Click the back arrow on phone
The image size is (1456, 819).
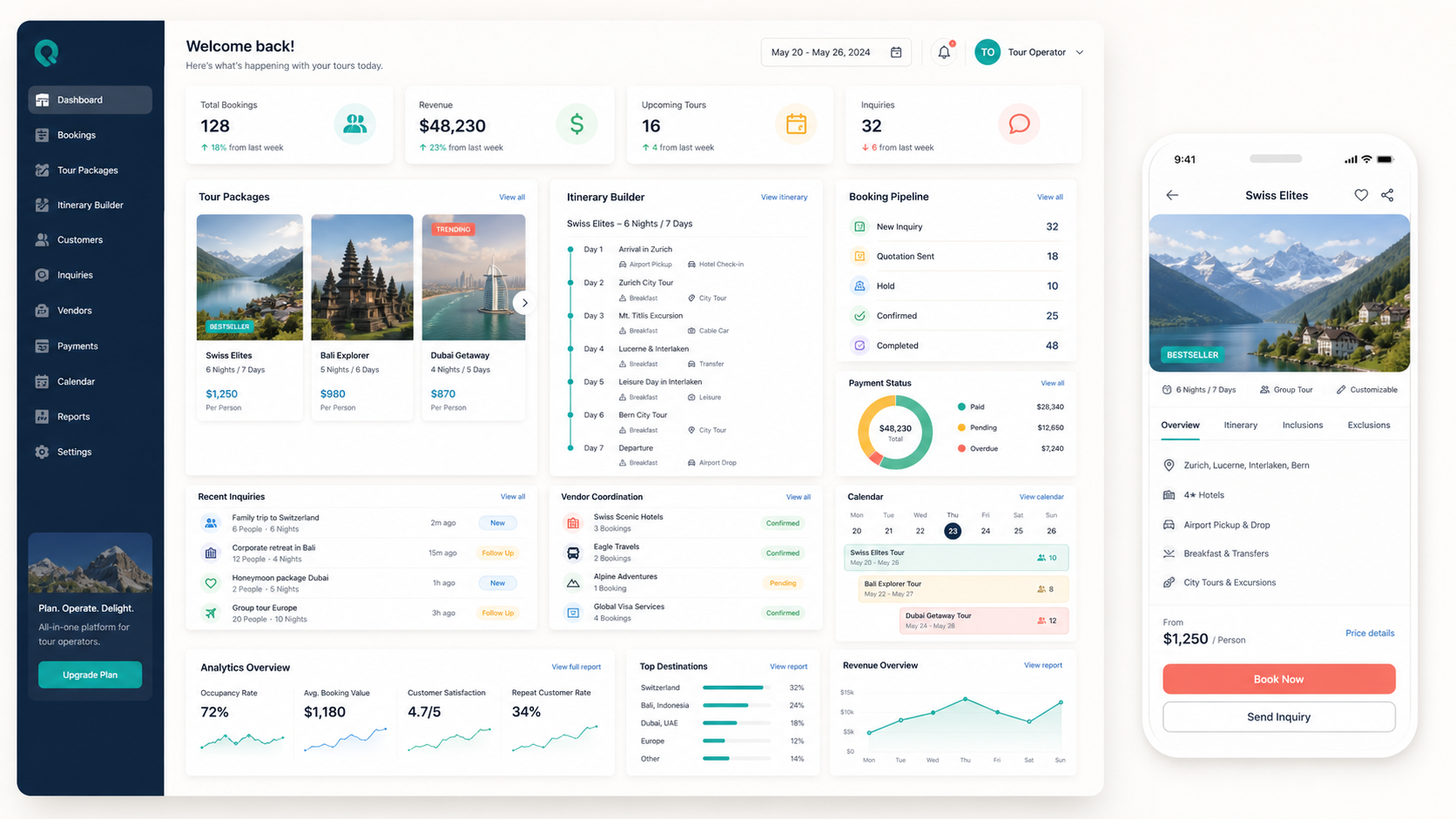pos(1172,195)
